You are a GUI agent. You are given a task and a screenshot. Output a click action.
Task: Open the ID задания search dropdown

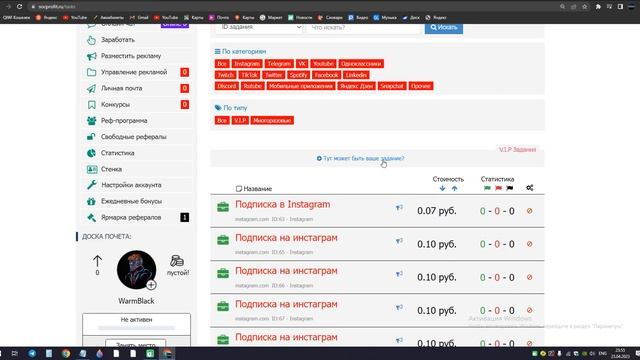(260, 27)
